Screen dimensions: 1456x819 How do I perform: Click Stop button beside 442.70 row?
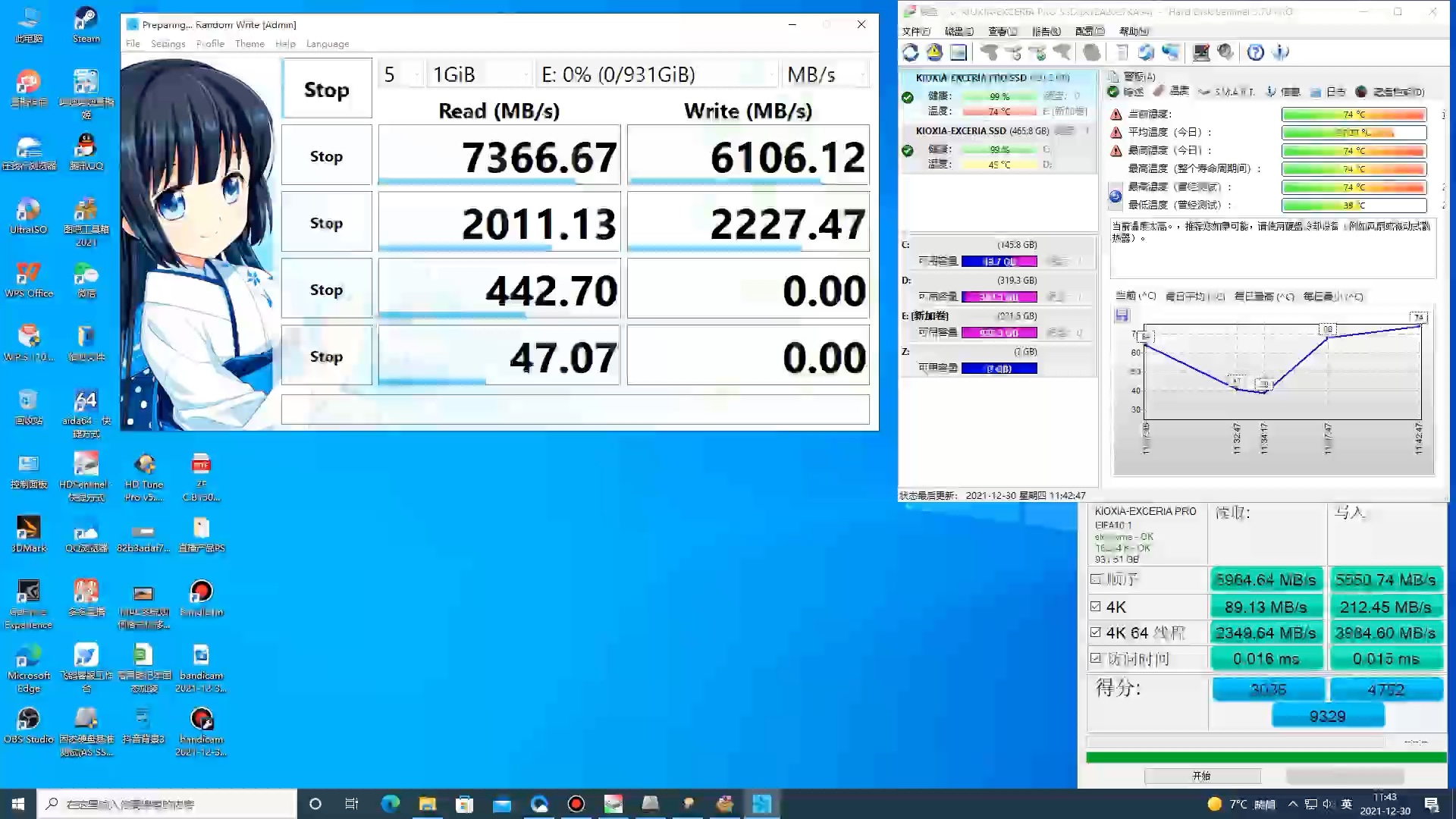coord(326,289)
